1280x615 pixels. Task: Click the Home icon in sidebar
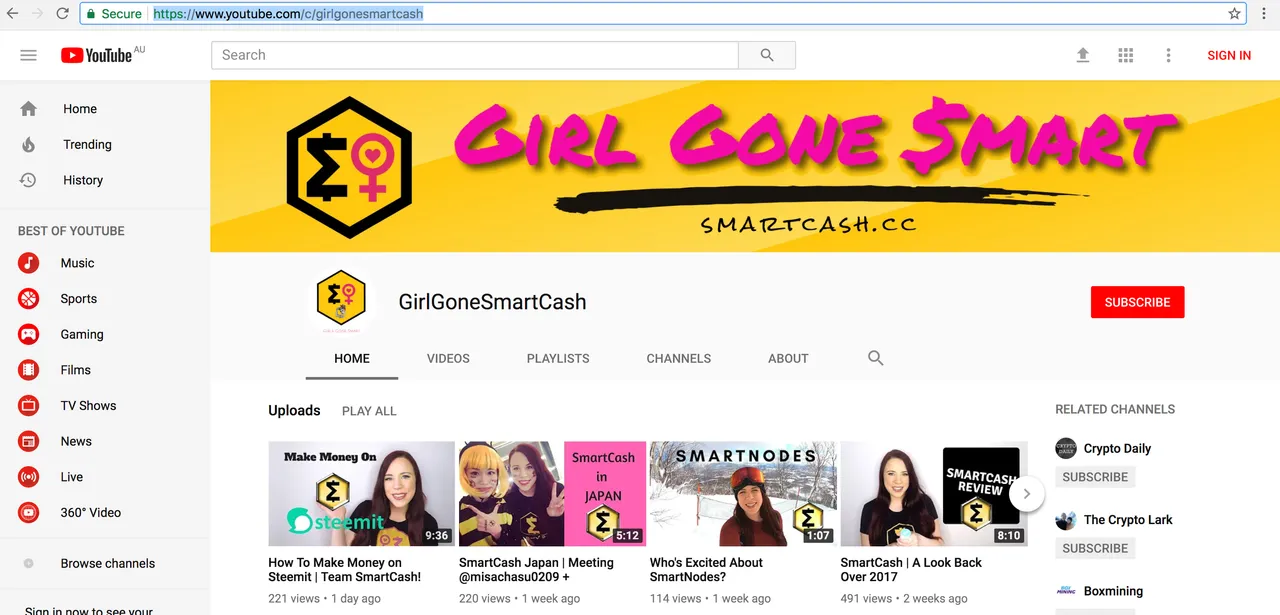point(28,109)
